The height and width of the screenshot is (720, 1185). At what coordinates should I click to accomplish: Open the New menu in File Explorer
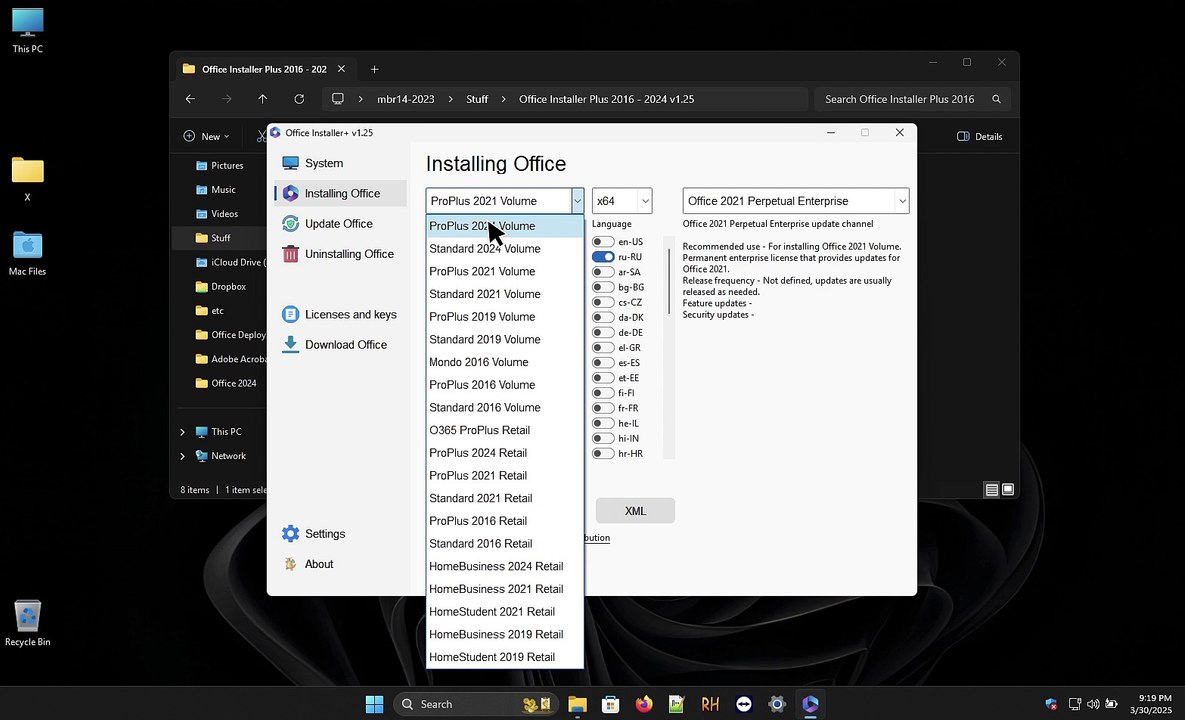click(x=206, y=137)
